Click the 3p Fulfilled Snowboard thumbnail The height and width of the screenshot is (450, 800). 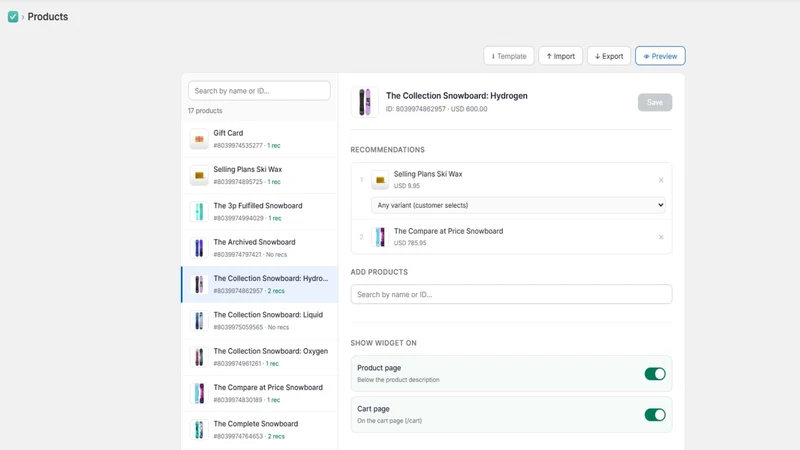(x=199, y=212)
